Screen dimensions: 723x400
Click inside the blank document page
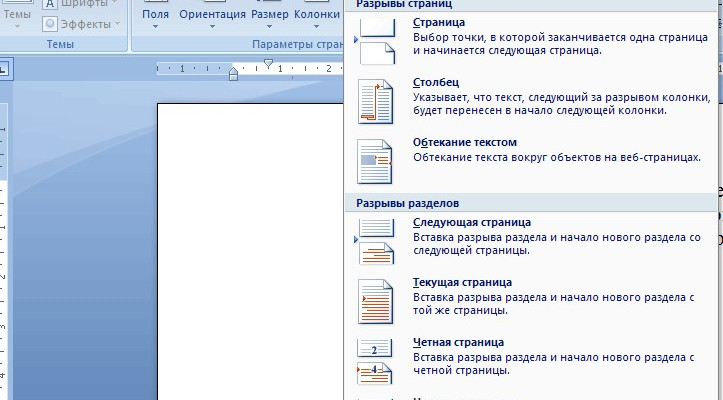pyautogui.click(x=250, y=251)
